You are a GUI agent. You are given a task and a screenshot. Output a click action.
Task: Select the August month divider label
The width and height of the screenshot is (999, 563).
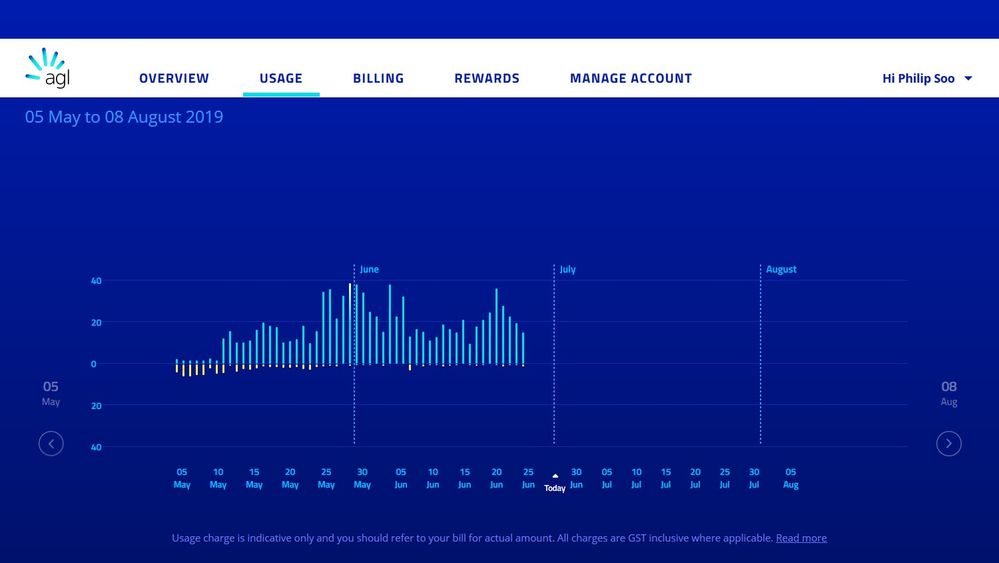(x=781, y=269)
